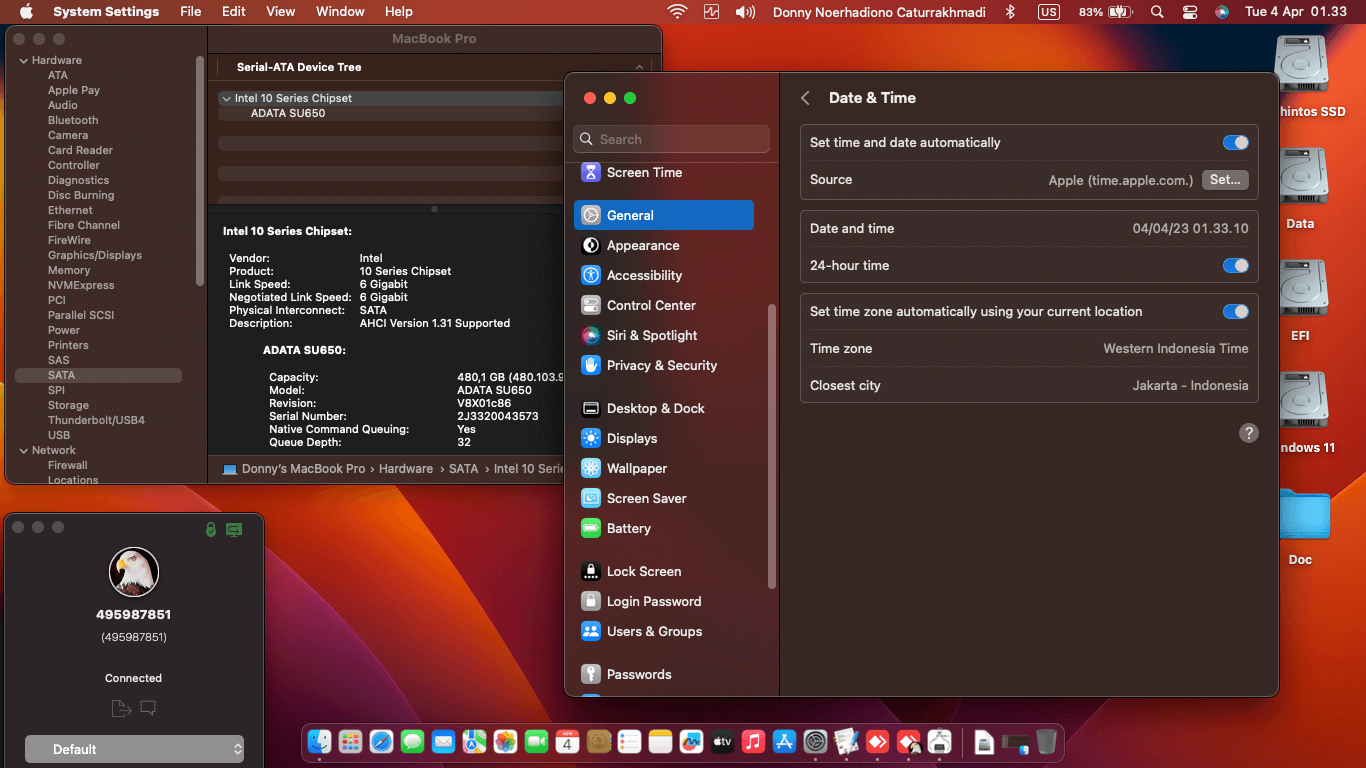Open the File menu
Image resolution: width=1366 pixels, height=768 pixels.
click(190, 12)
